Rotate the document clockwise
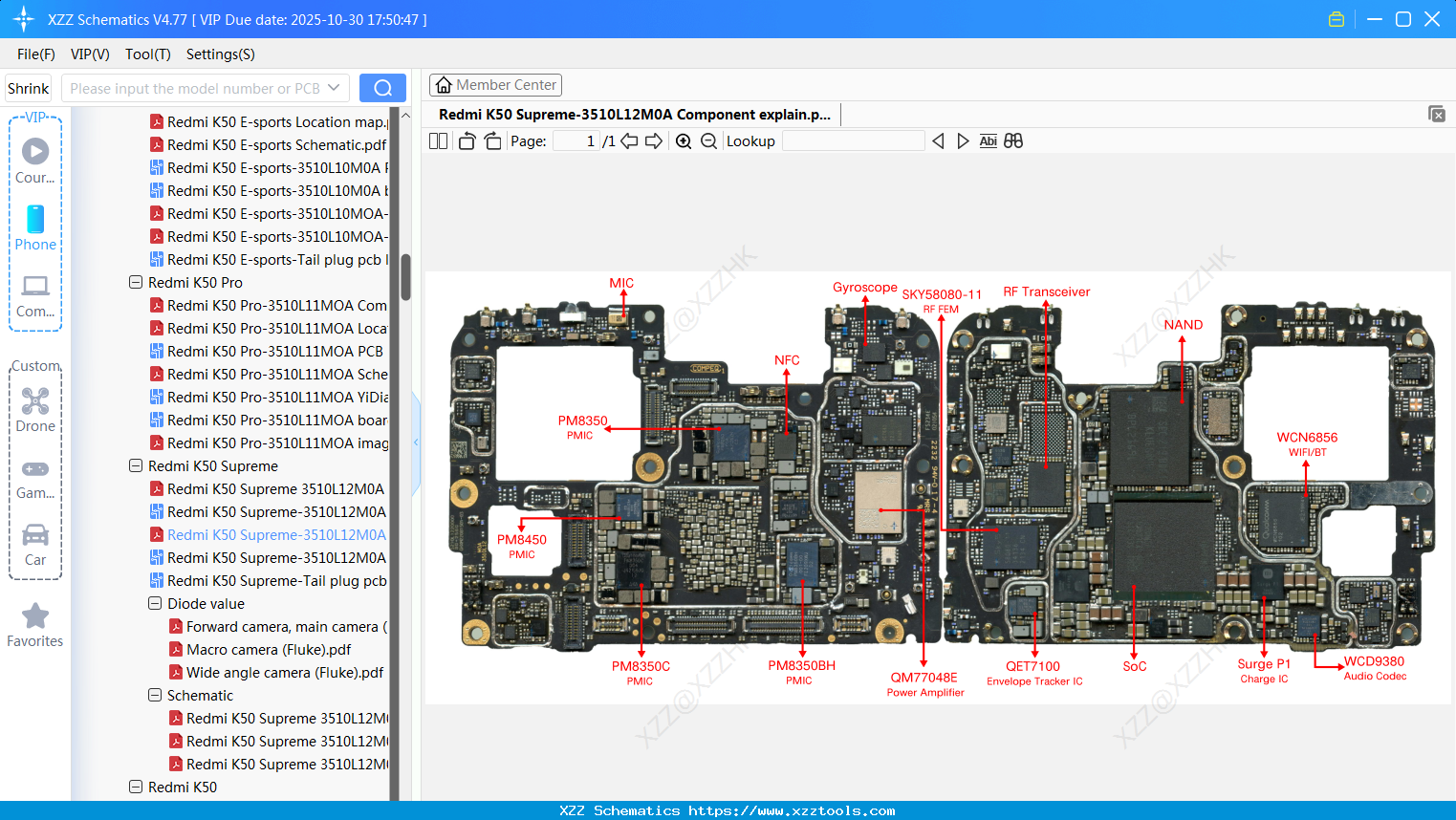 (x=491, y=140)
